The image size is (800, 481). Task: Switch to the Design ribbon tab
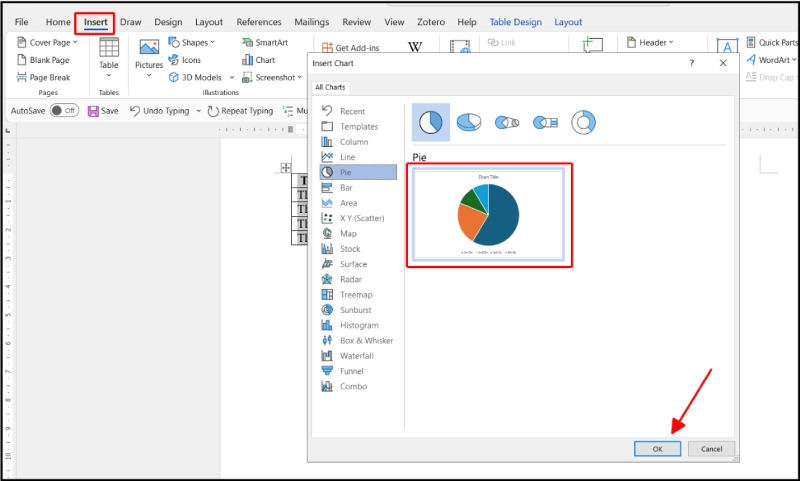[167, 22]
